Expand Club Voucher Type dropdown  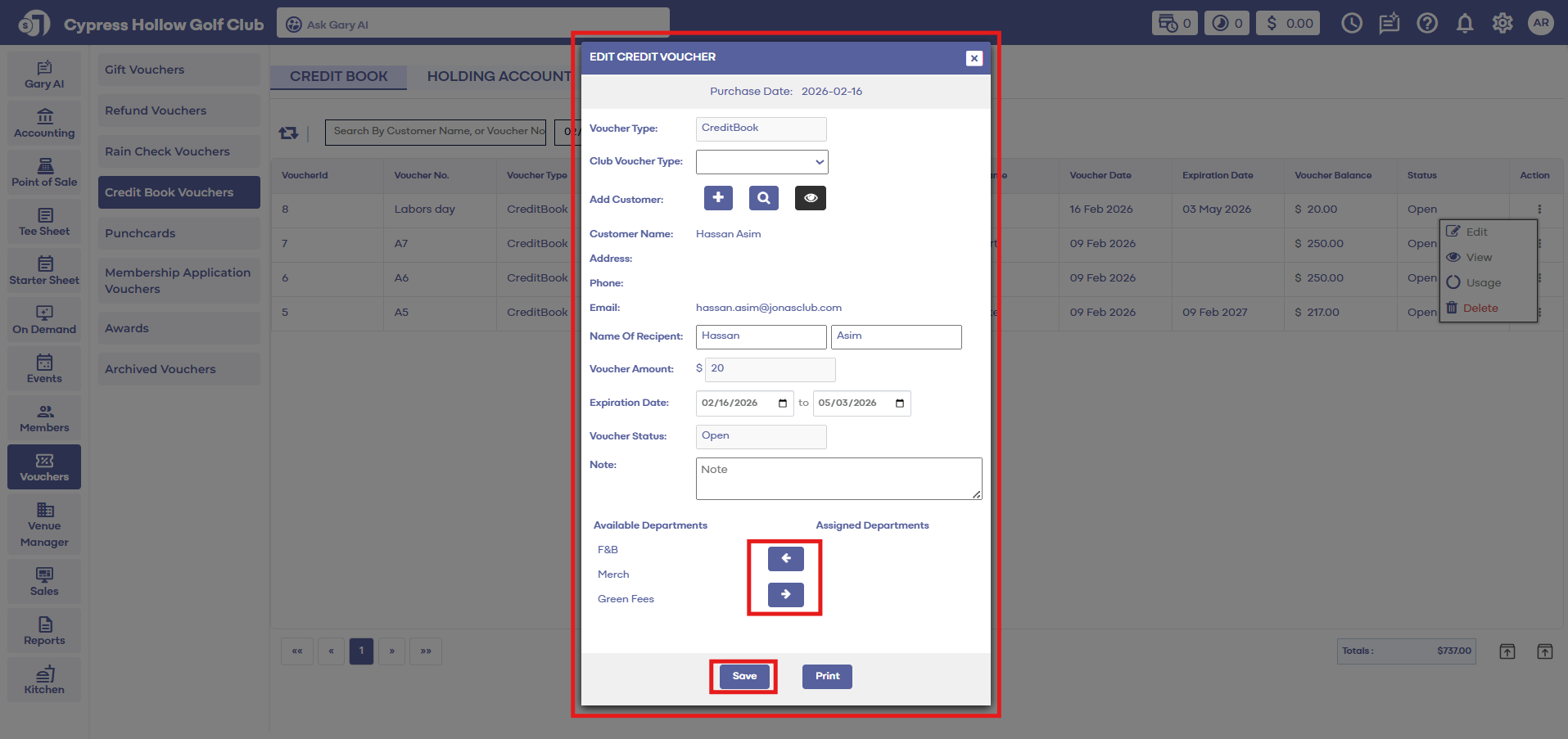point(761,162)
